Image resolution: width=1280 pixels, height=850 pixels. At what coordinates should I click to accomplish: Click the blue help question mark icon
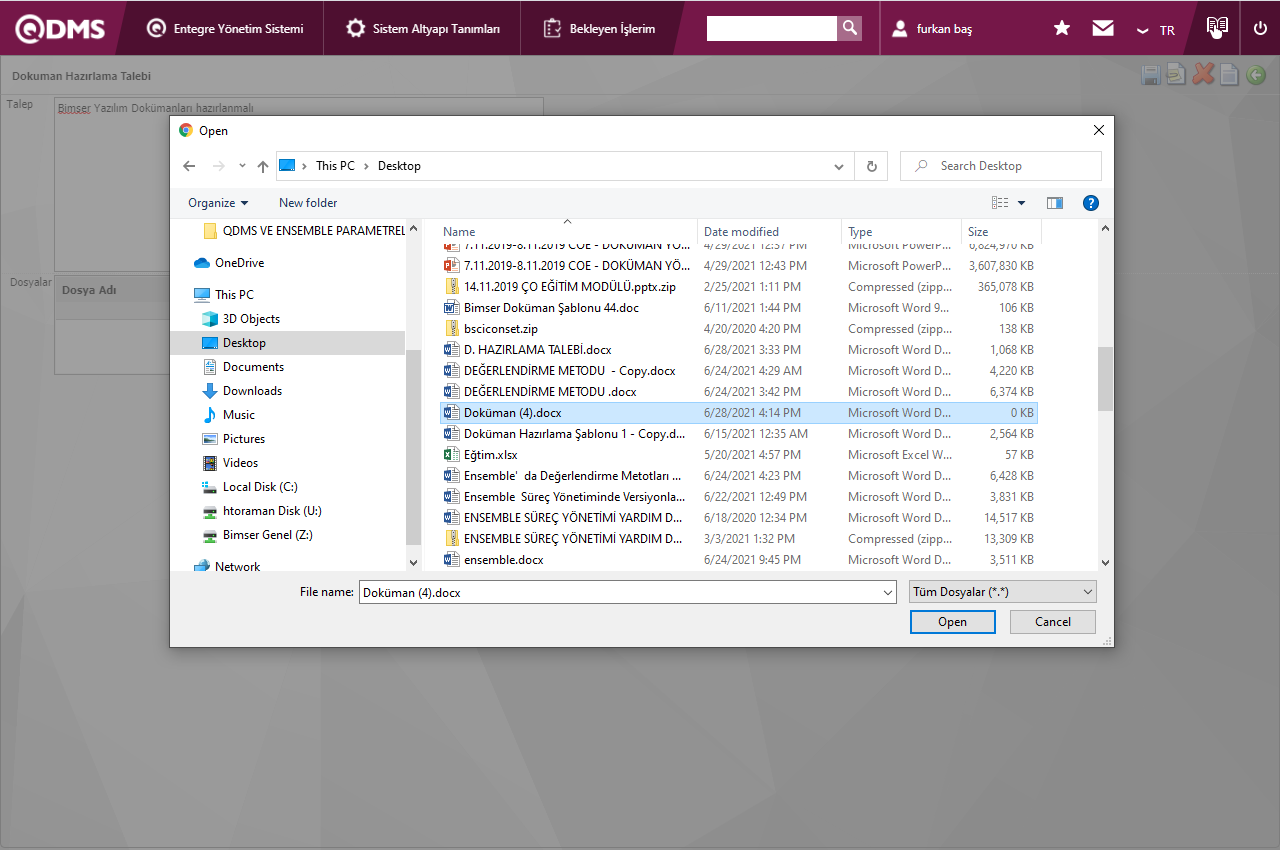click(1091, 203)
